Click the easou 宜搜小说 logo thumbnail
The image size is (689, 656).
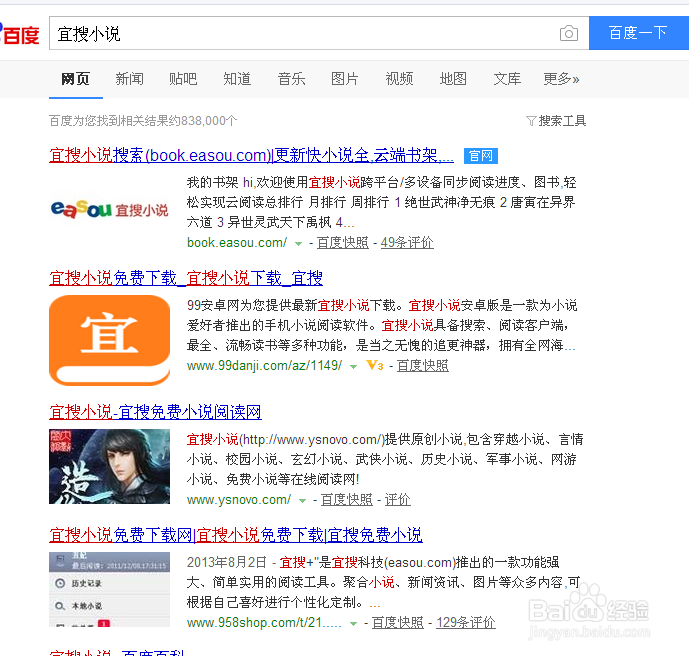pyautogui.click(x=109, y=210)
